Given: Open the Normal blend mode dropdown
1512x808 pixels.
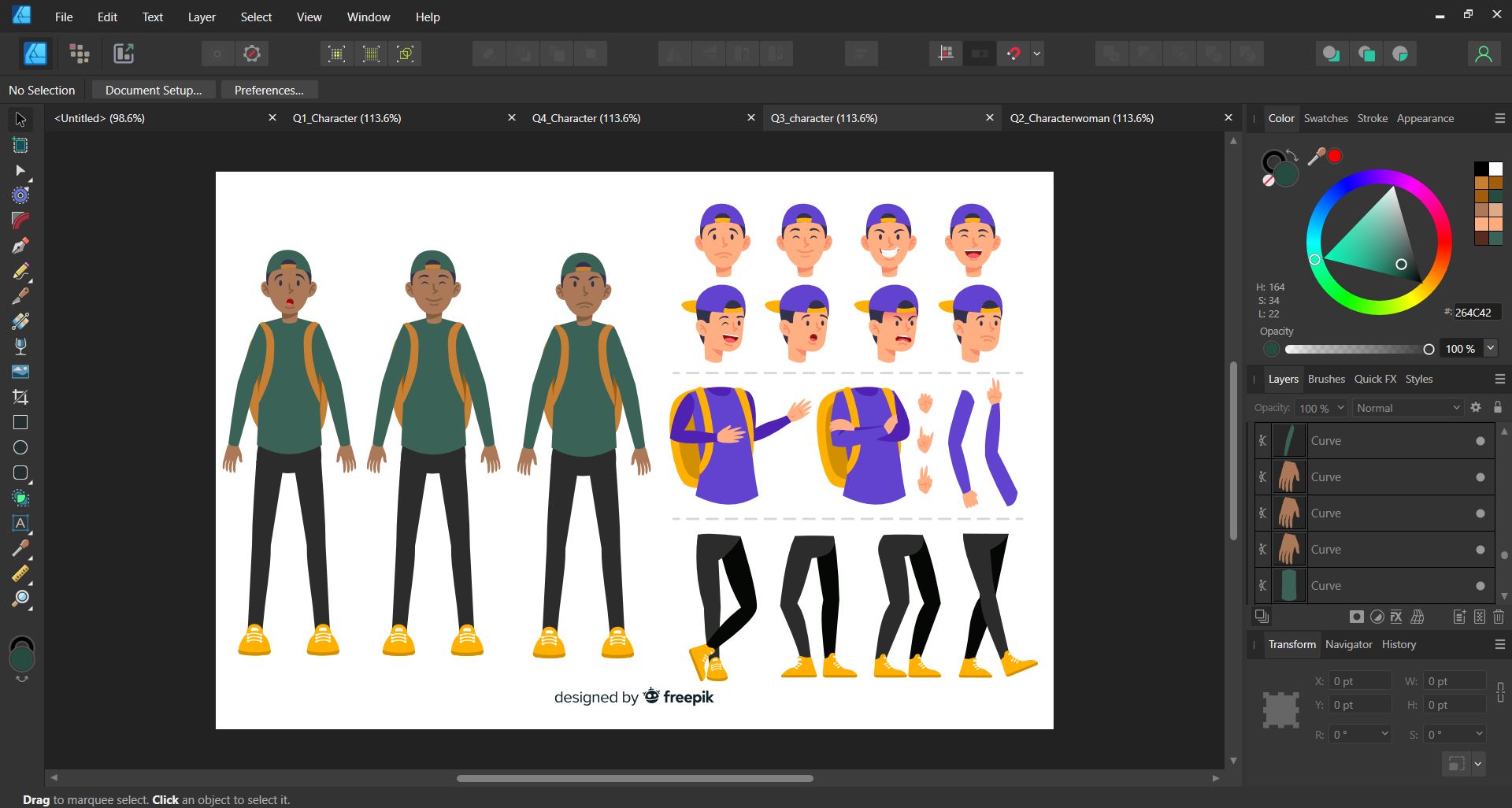Looking at the screenshot, I should [1407, 408].
